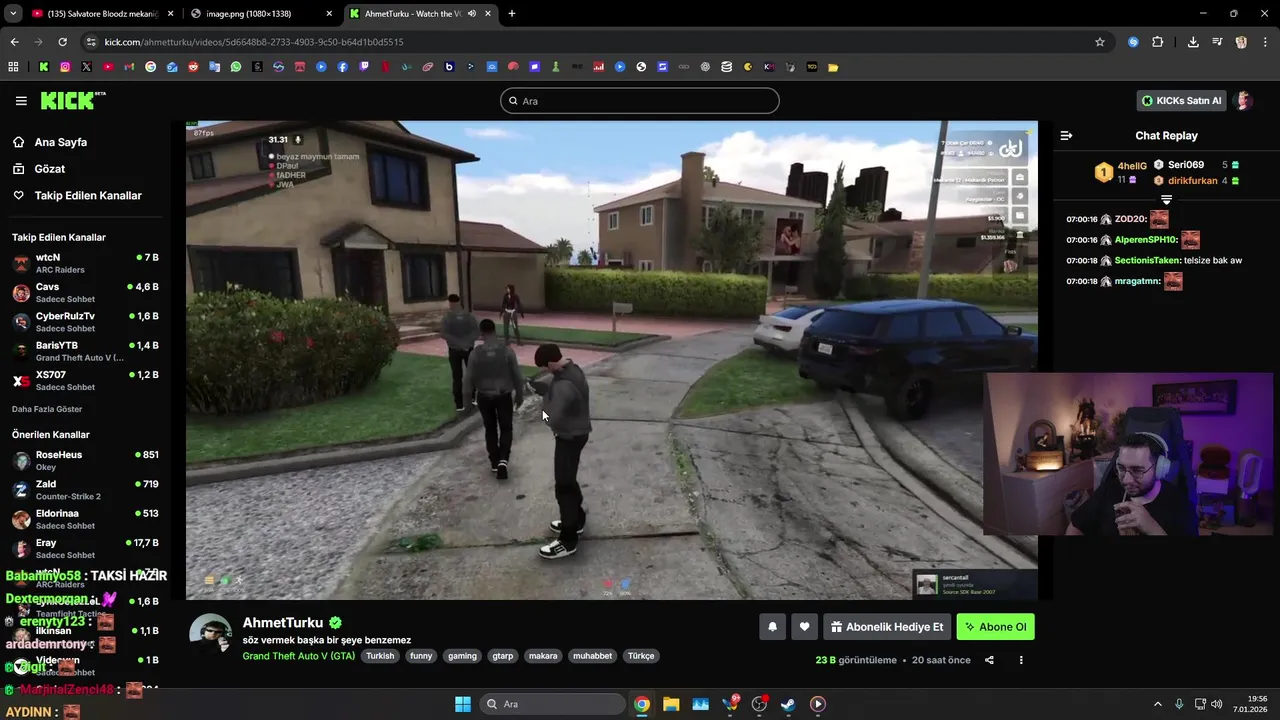Share the video with the share icon
This screenshot has height=720, width=1280.
point(989,660)
